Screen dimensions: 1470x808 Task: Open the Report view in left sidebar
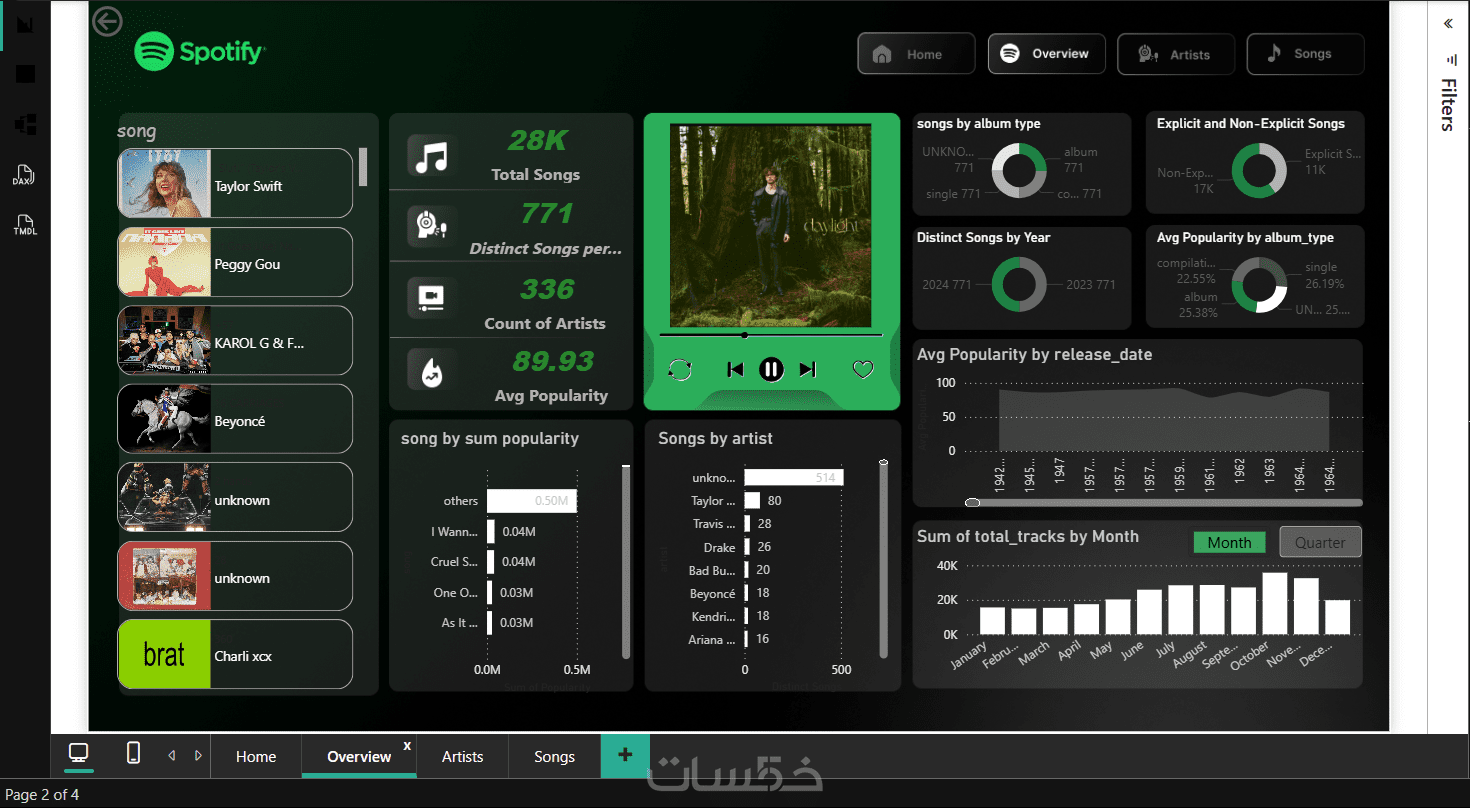26,25
